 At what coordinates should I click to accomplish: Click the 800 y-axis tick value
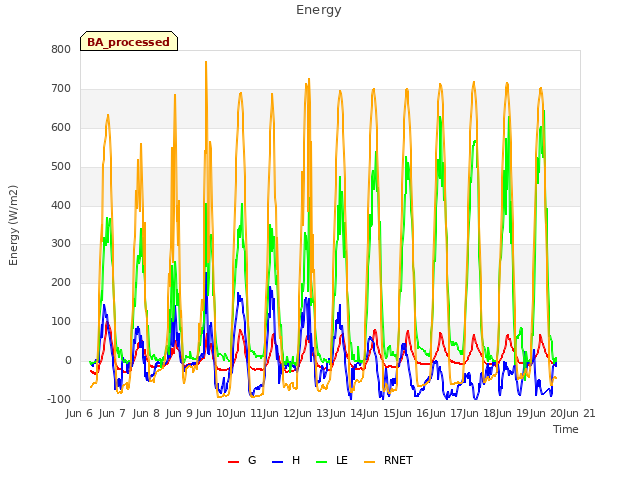click(x=61, y=50)
